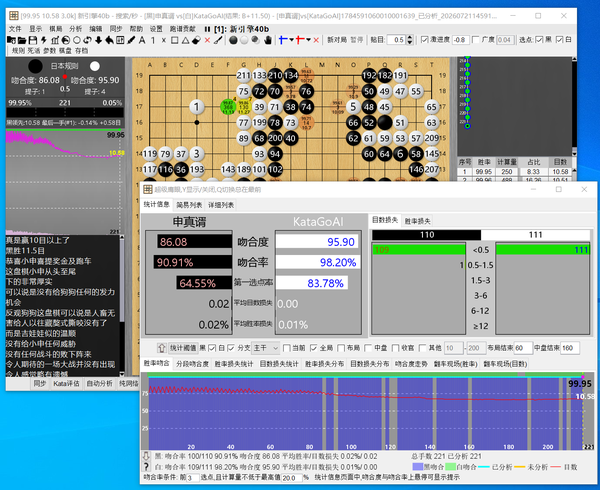The width and height of the screenshot is (600, 490).
Task: Select the square marker tool
Action: [x=174, y=40]
